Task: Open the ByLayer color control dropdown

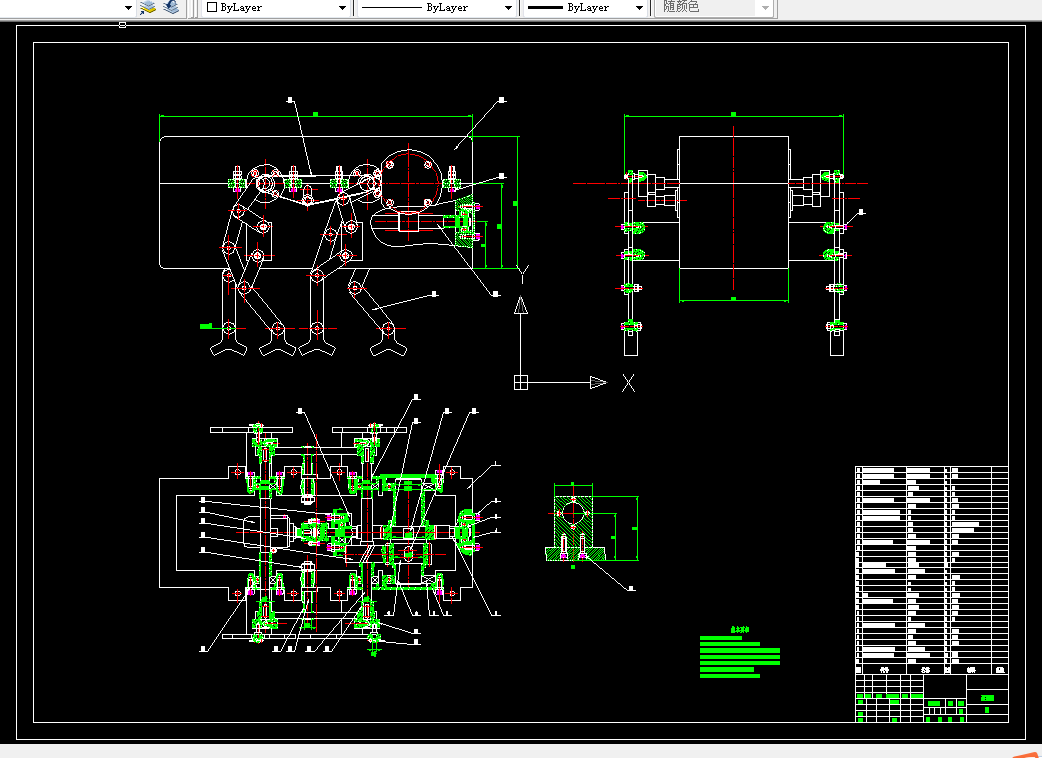Action: 277,8
